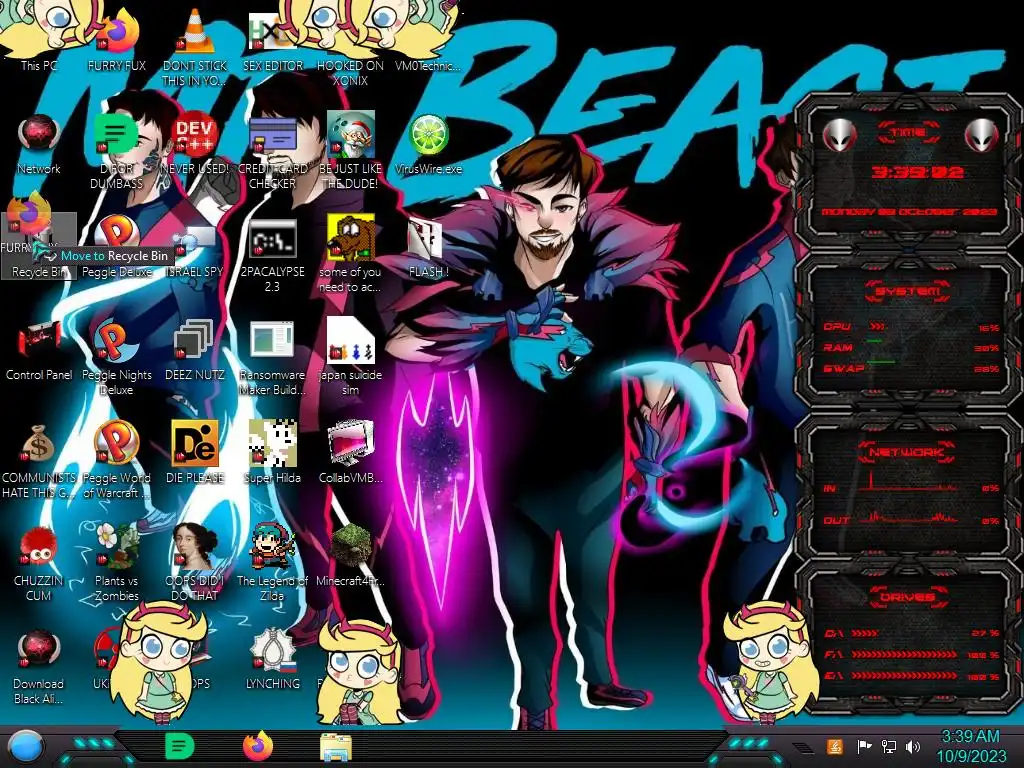The width and height of the screenshot is (1024, 768).
Task: Open the VirusWire.exe lime icon
Action: pos(428,136)
